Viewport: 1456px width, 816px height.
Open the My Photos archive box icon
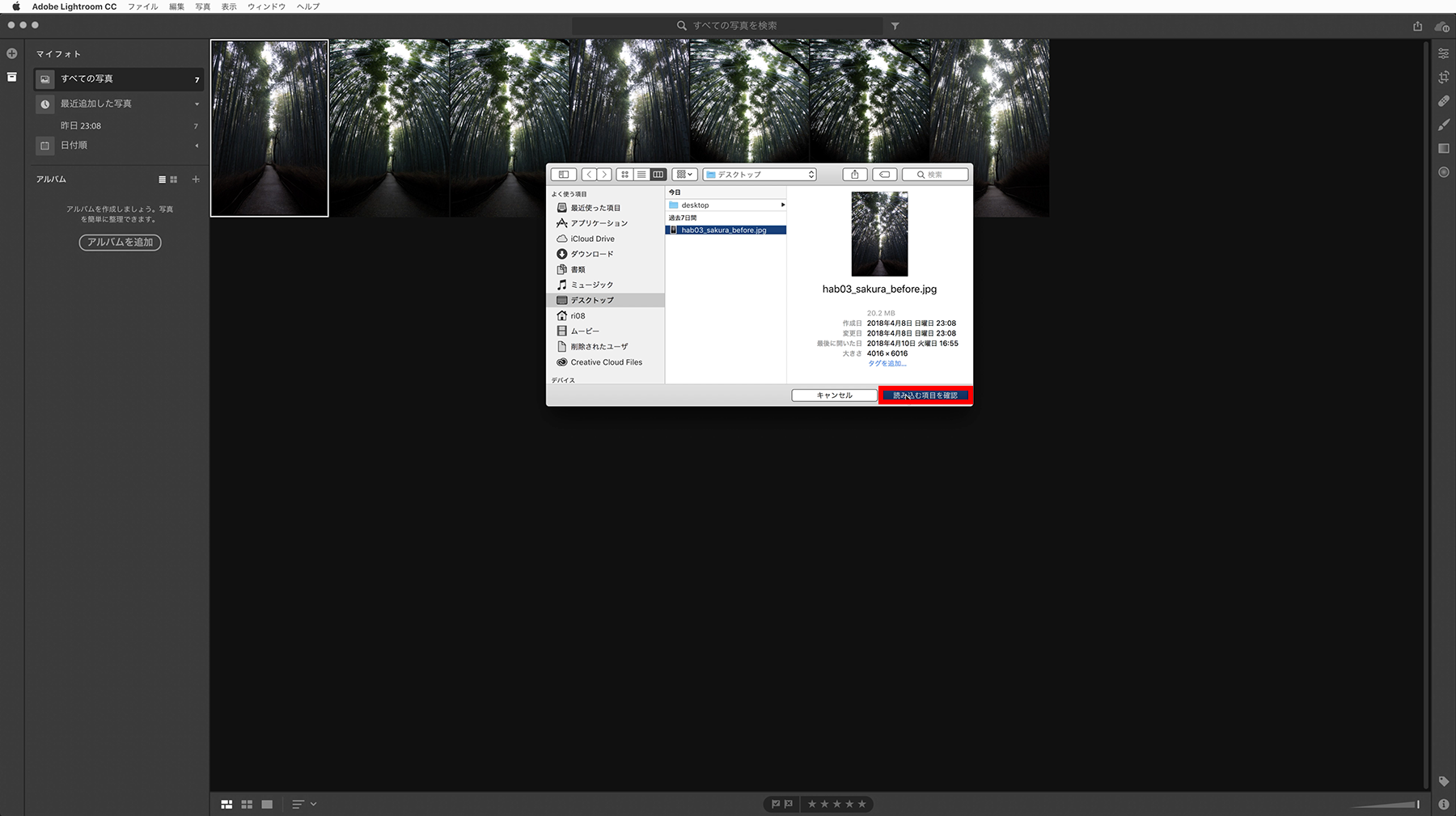click(x=12, y=77)
